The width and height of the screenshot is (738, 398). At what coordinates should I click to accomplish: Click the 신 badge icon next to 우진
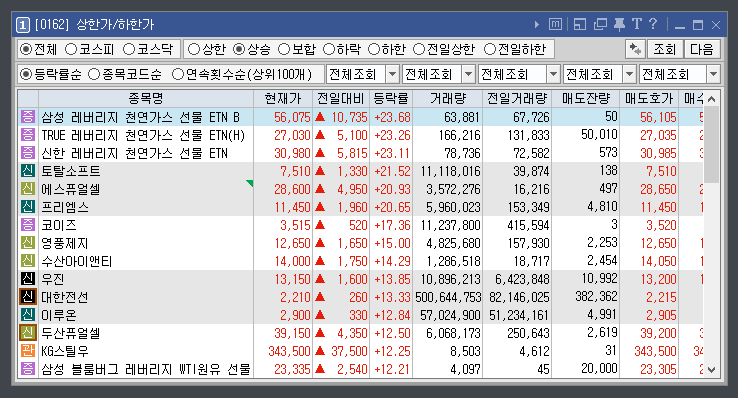pyautogui.click(x=28, y=279)
